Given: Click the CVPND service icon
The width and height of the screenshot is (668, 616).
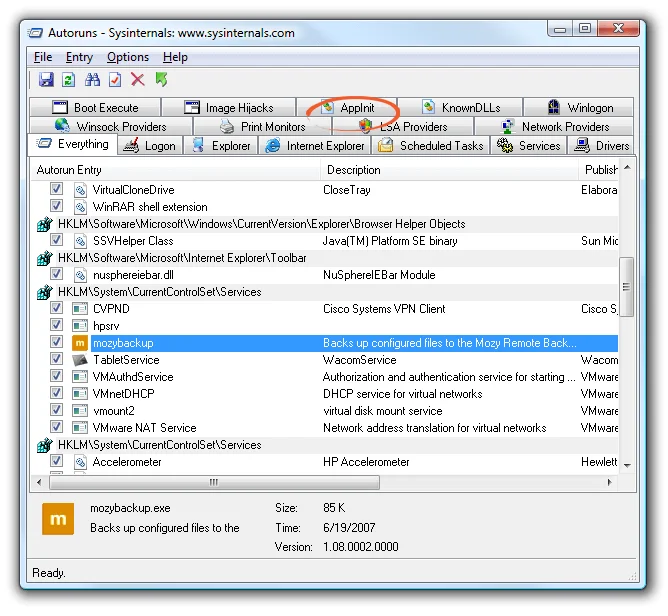Looking at the screenshot, I should tap(80, 308).
